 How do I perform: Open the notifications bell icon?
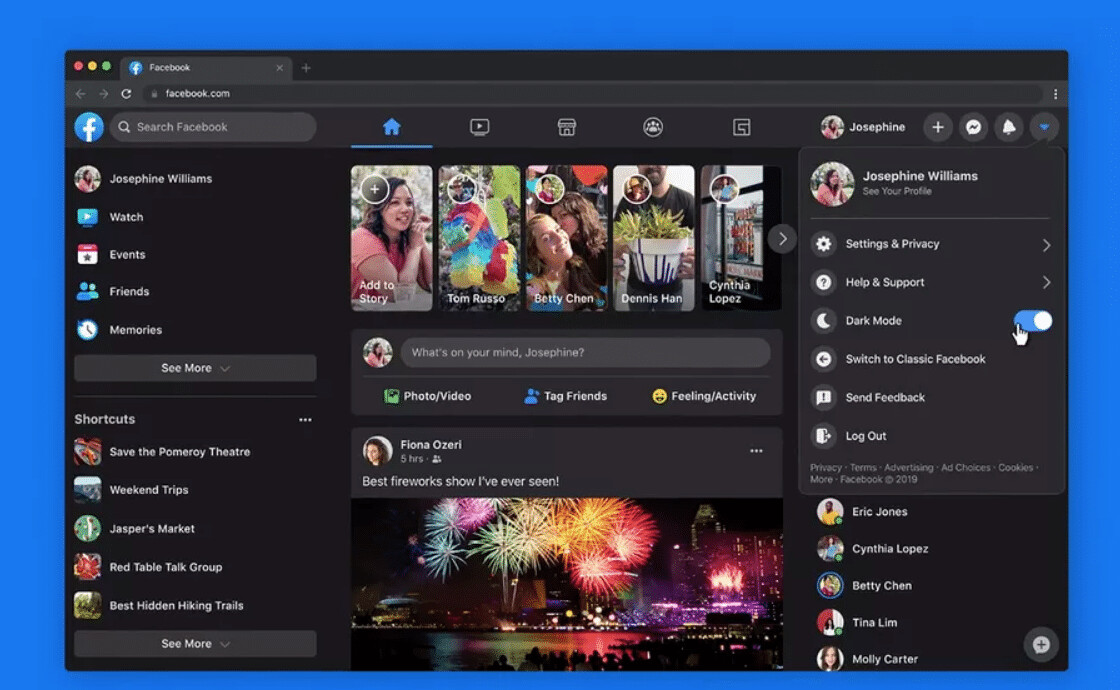[1009, 127]
